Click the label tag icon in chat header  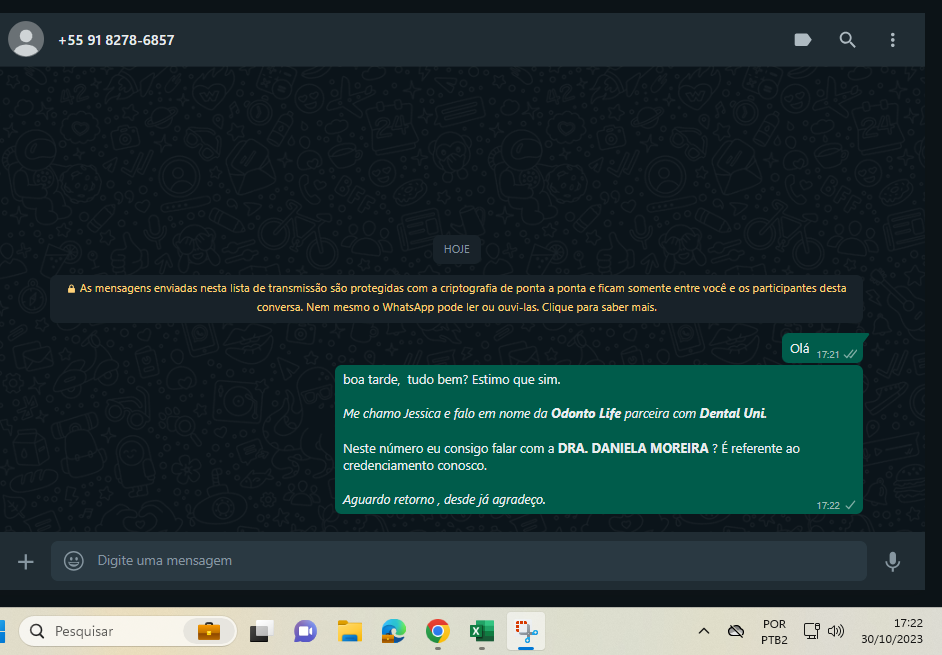point(803,40)
